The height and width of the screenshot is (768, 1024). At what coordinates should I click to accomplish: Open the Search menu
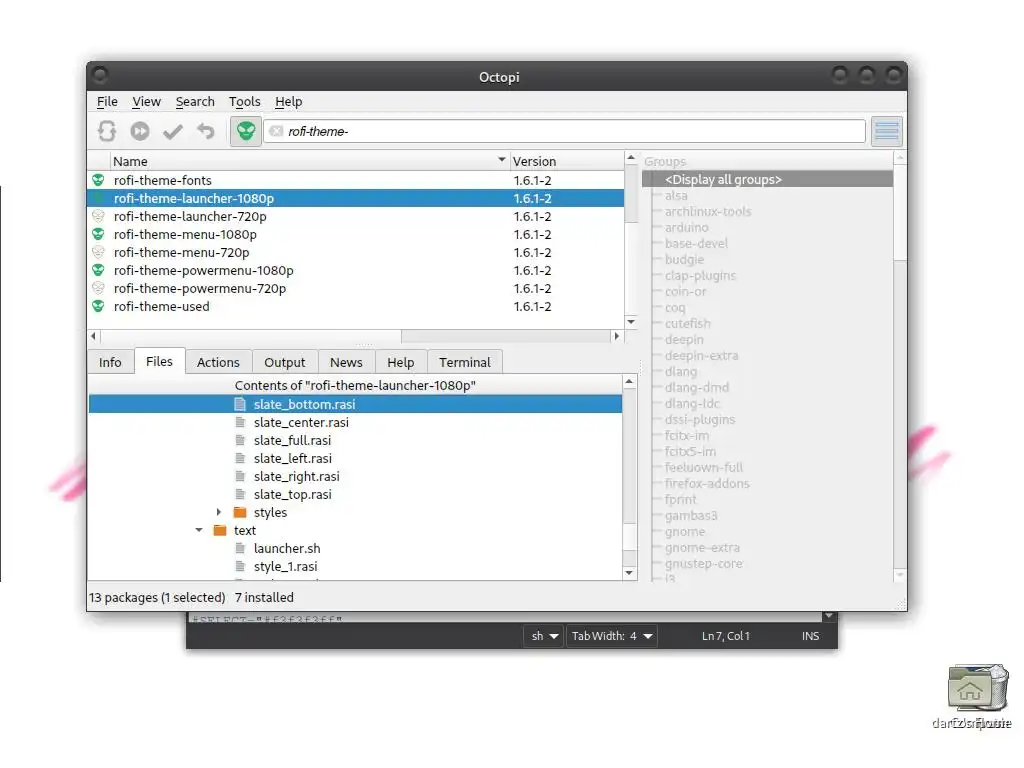point(195,102)
